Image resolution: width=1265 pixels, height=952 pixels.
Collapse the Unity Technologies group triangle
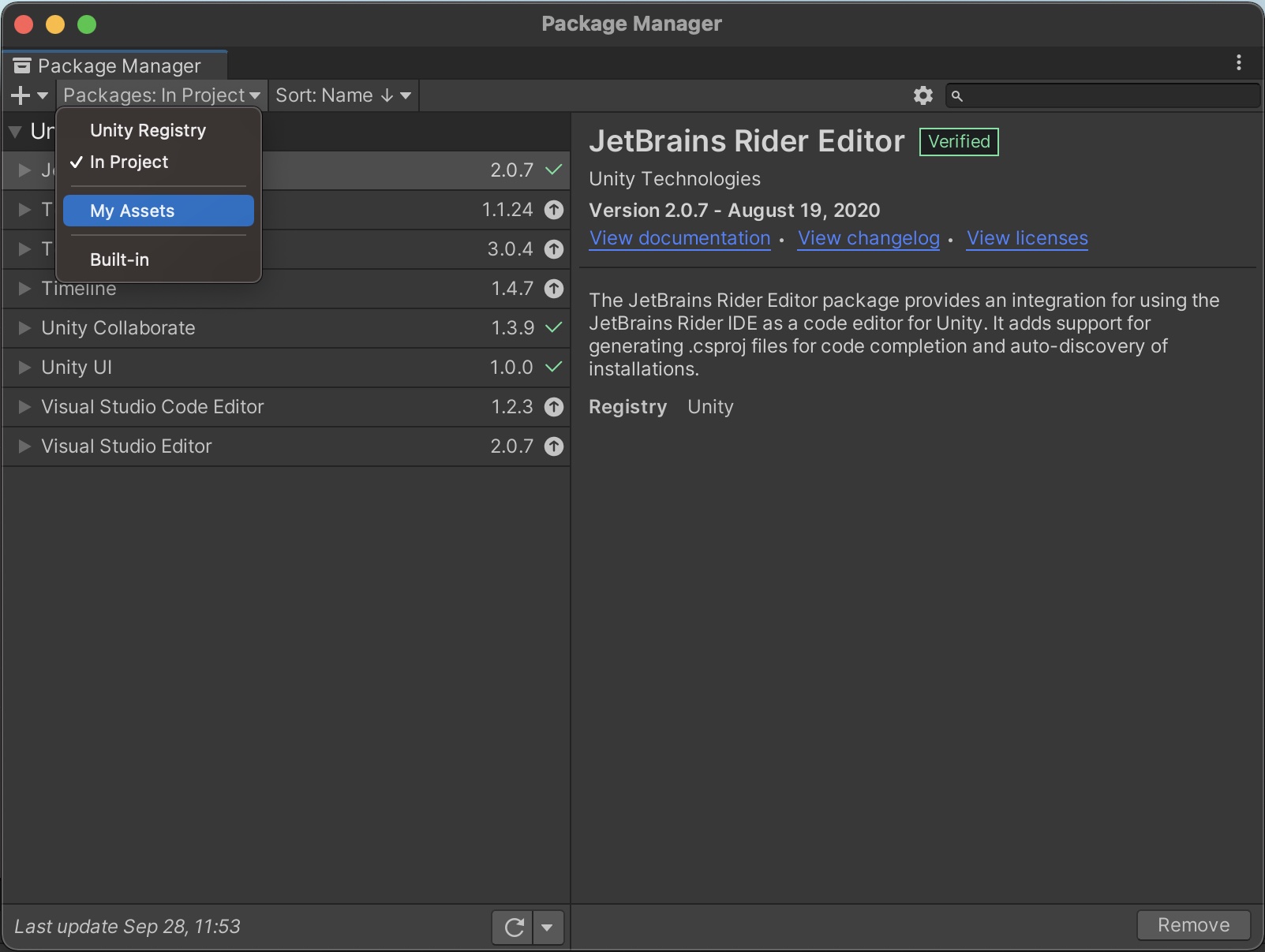pos(15,132)
